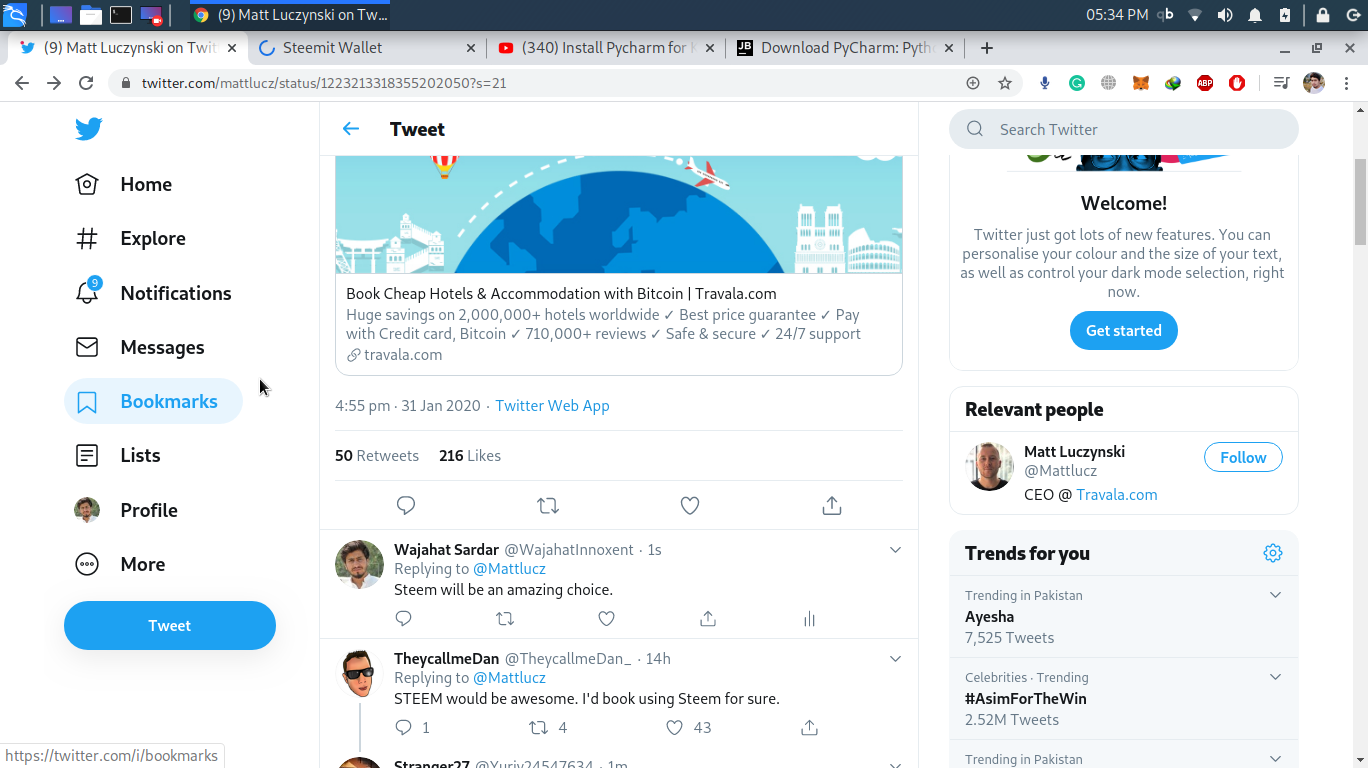Open the Travala.com link card title
Image resolution: width=1368 pixels, height=768 pixels.
561,294
